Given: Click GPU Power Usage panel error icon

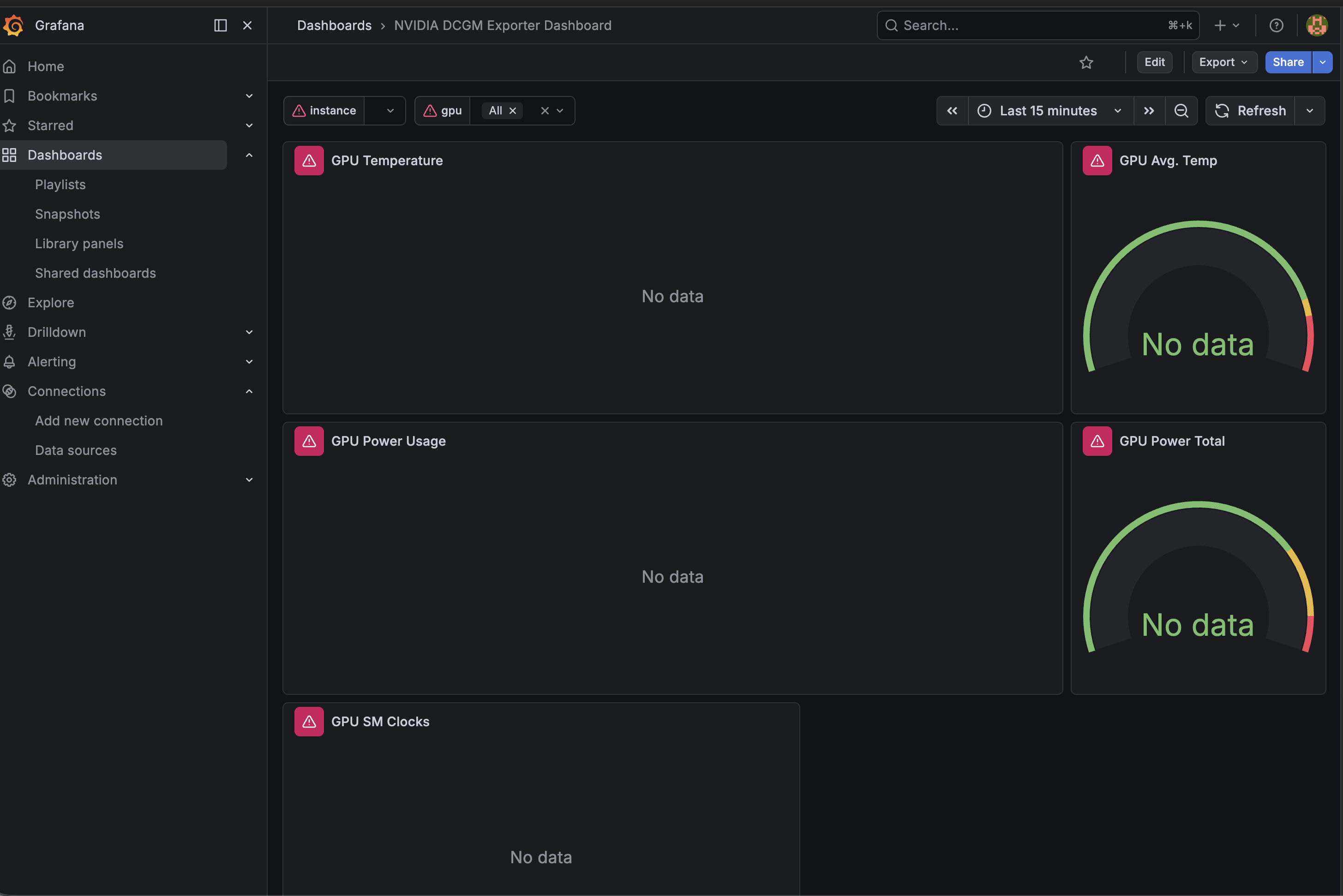Looking at the screenshot, I should point(309,441).
